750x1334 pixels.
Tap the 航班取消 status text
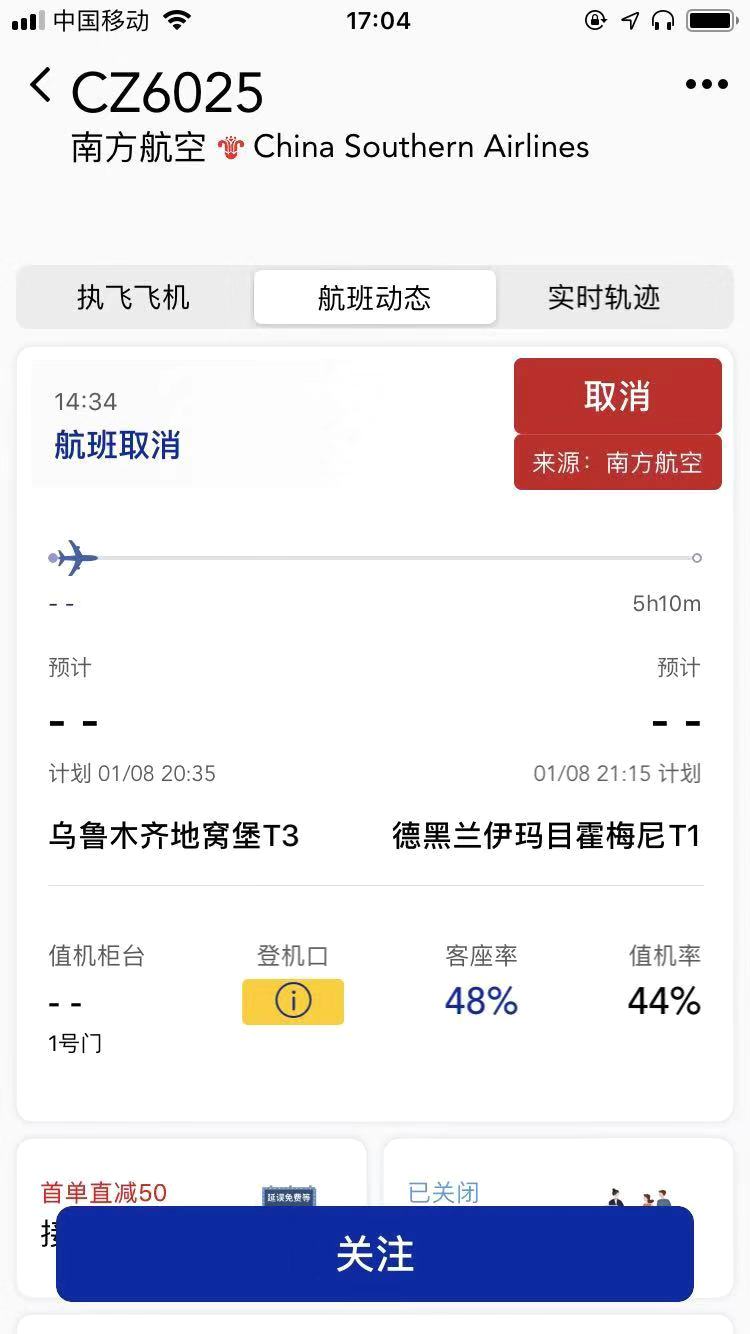(117, 445)
